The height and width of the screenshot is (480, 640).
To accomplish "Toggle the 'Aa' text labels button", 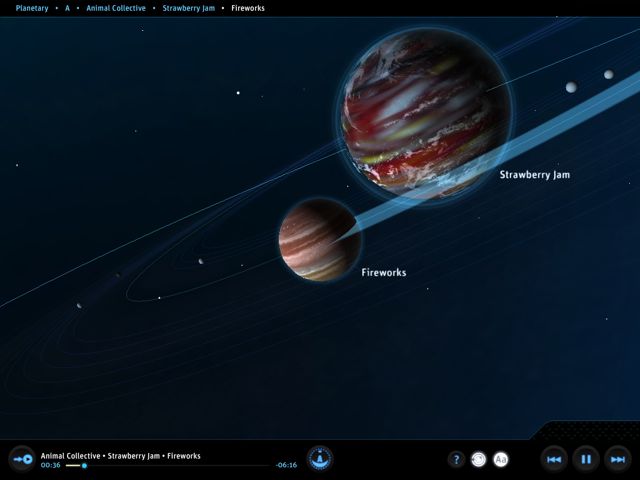I will click(x=501, y=460).
